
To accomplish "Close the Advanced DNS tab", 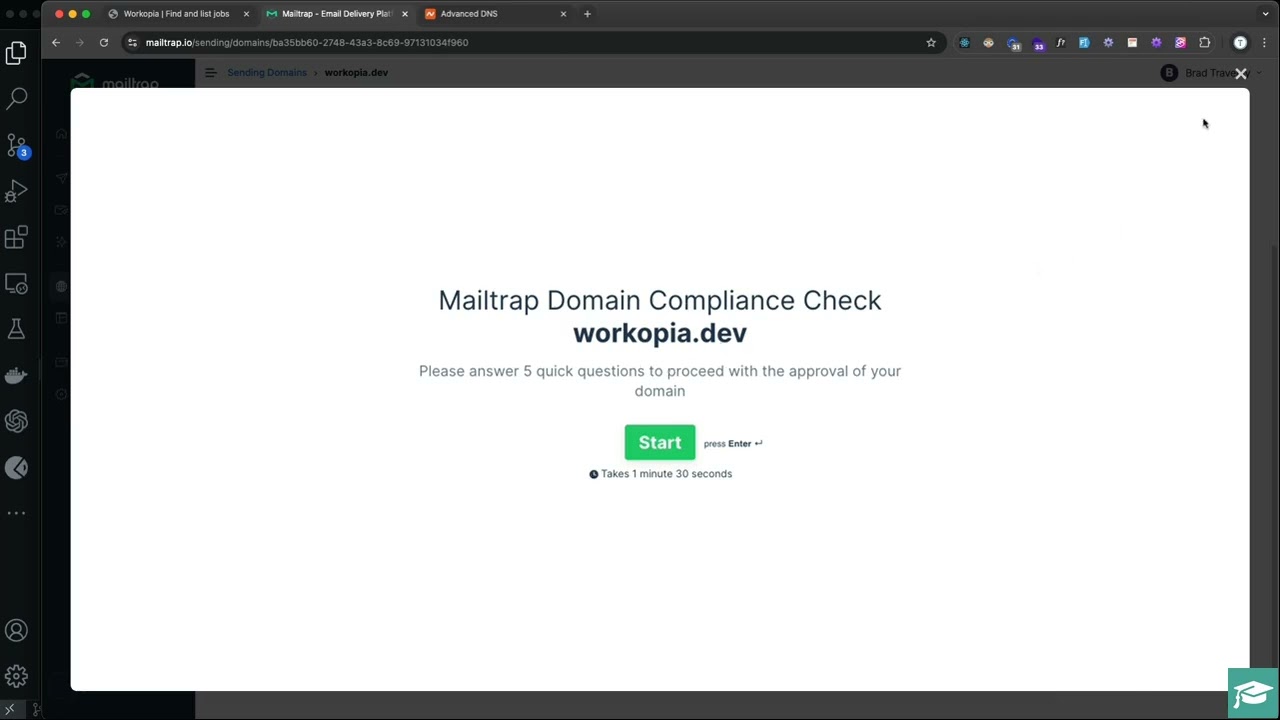I will click(563, 14).
